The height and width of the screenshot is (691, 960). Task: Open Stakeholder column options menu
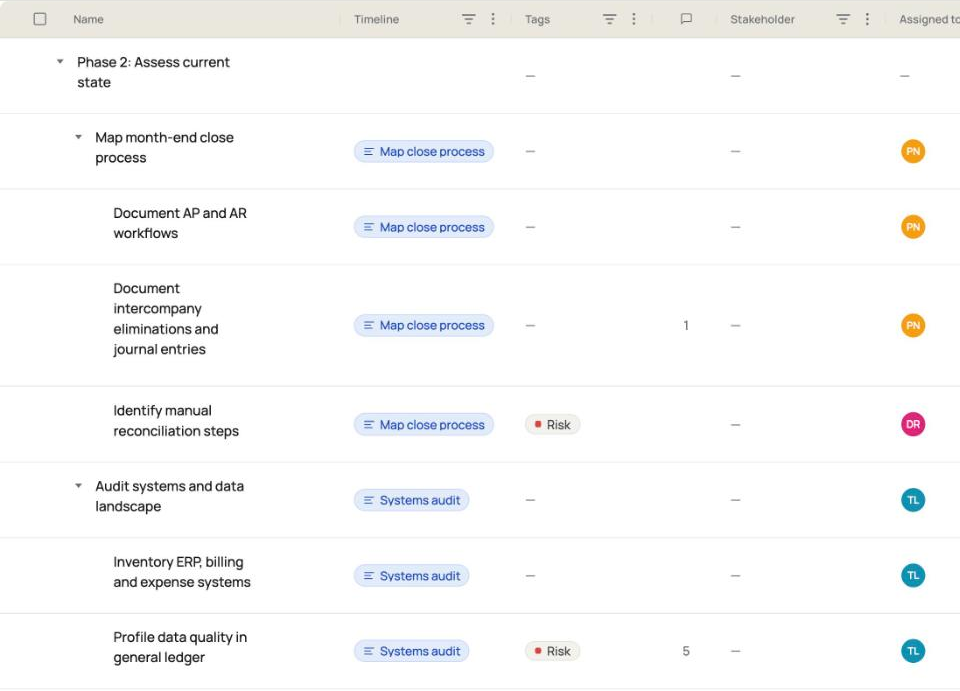[867, 19]
